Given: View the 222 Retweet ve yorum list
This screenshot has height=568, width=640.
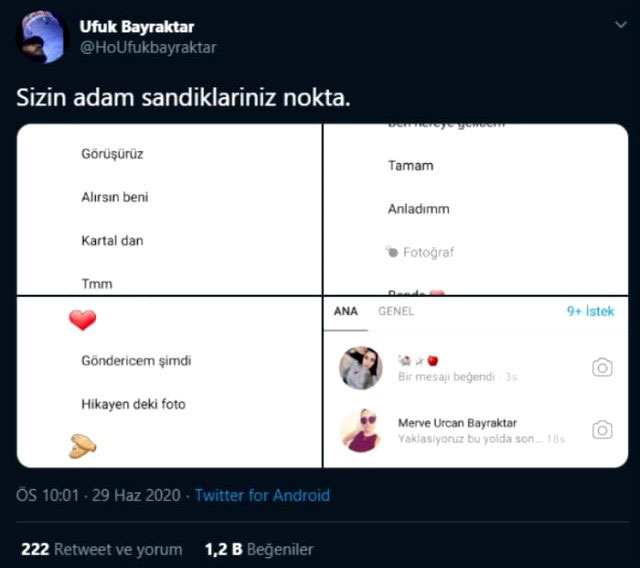Looking at the screenshot, I should [102, 549].
